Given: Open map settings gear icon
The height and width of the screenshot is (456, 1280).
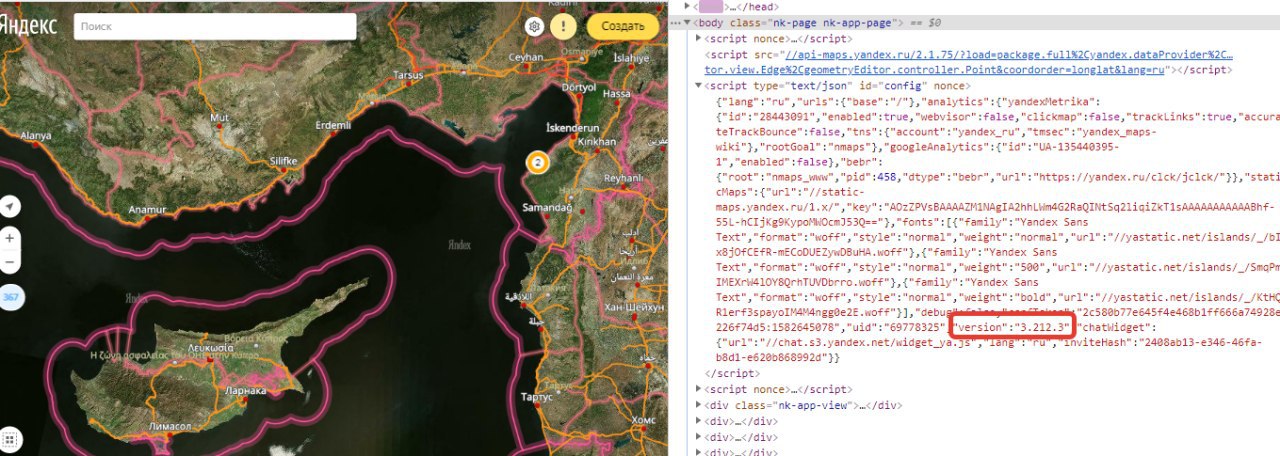Looking at the screenshot, I should click(535, 26).
